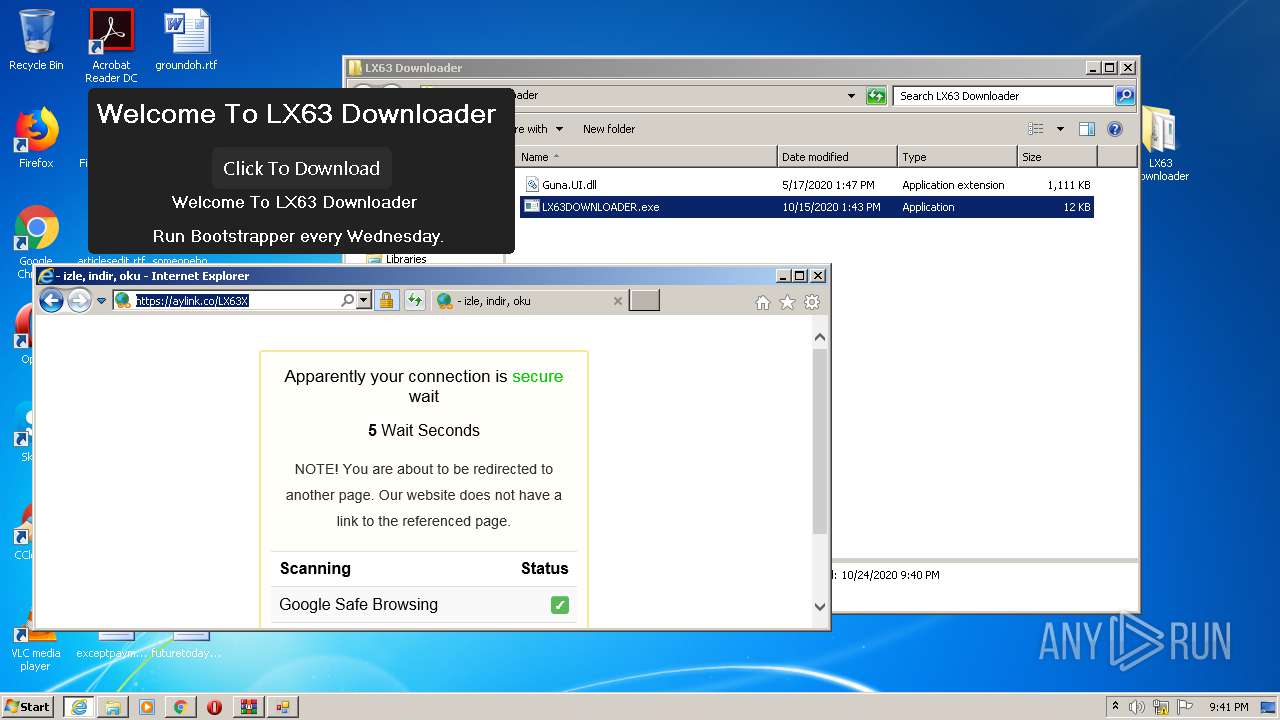Click the IE vertical scrollbar thumb
The height and width of the screenshot is (720, 1280).
tap(820, 441)
